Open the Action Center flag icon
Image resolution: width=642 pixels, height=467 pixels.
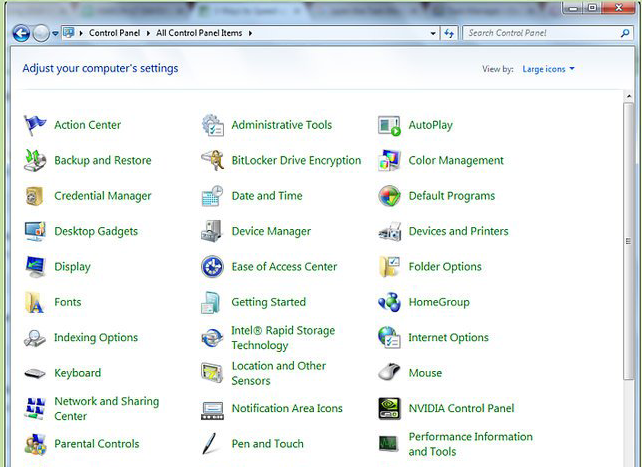point(35,125)
